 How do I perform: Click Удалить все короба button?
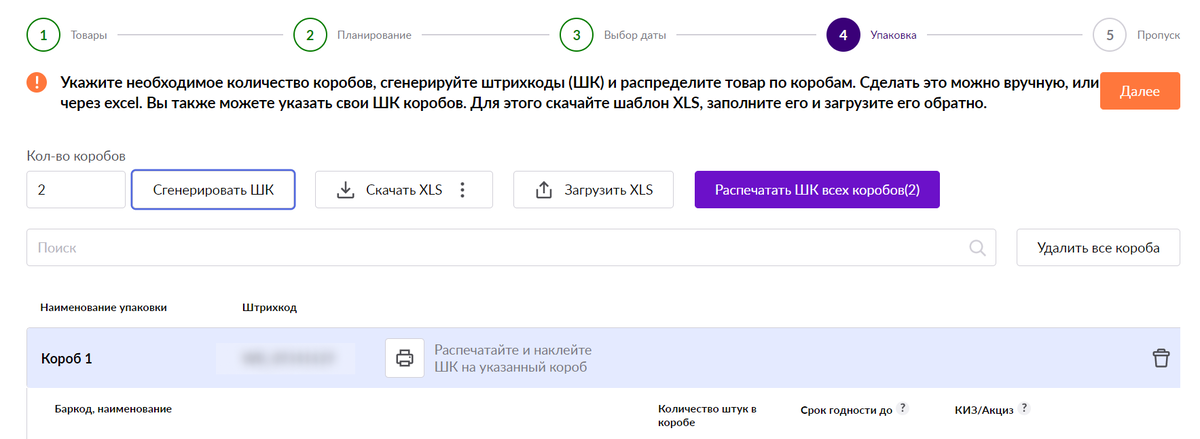[x=1098, y=247]
